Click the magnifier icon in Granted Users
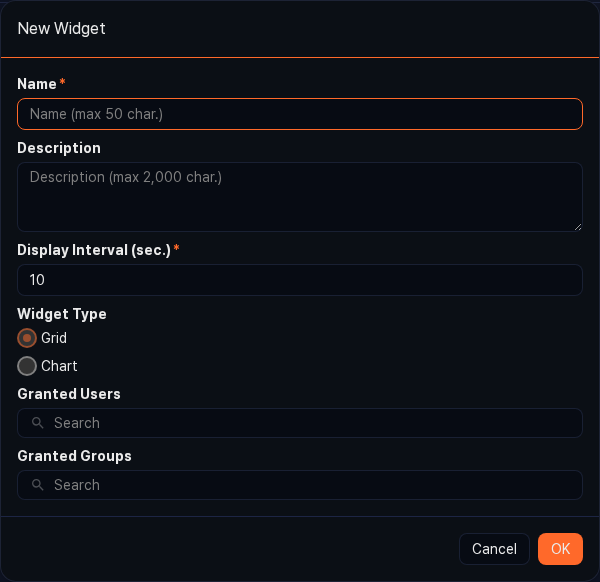Viewport: 600px width, 582px height. (38, 423)
